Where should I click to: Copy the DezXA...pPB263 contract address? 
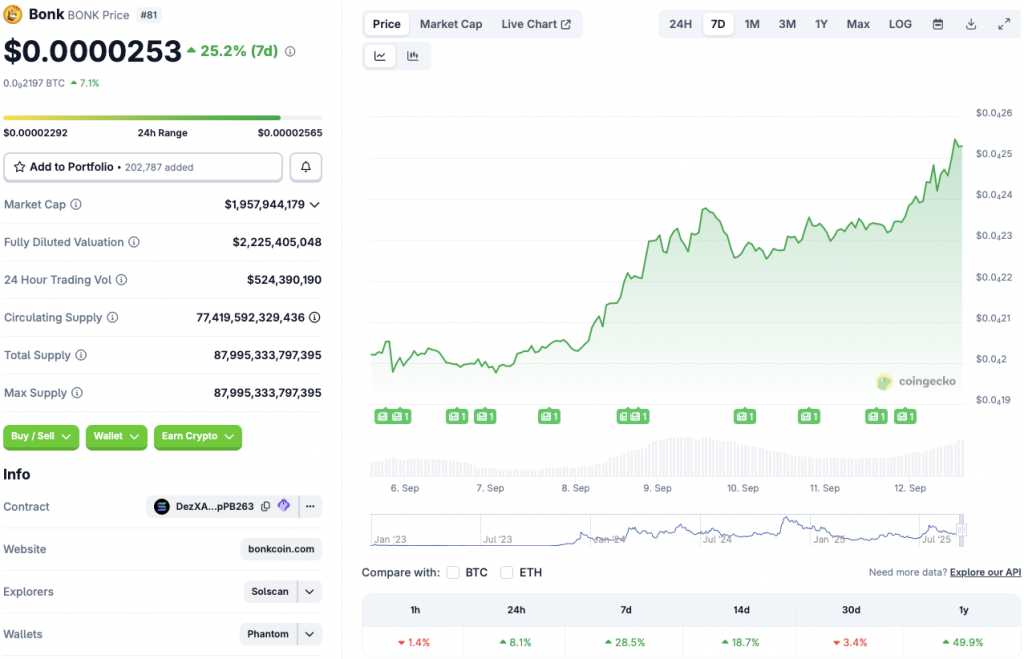(x=266, y=506)
